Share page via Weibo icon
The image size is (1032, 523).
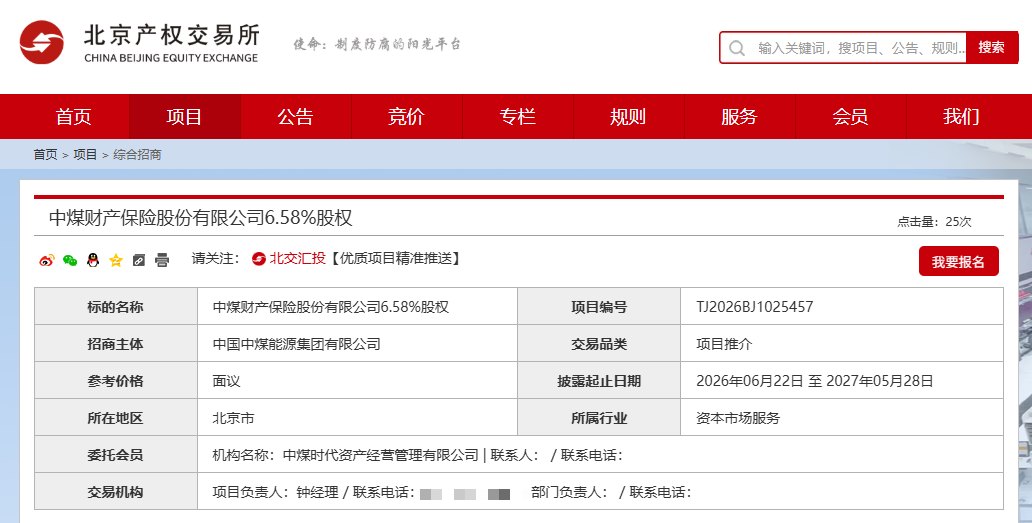pyautogui.click(x=47, y=260)
